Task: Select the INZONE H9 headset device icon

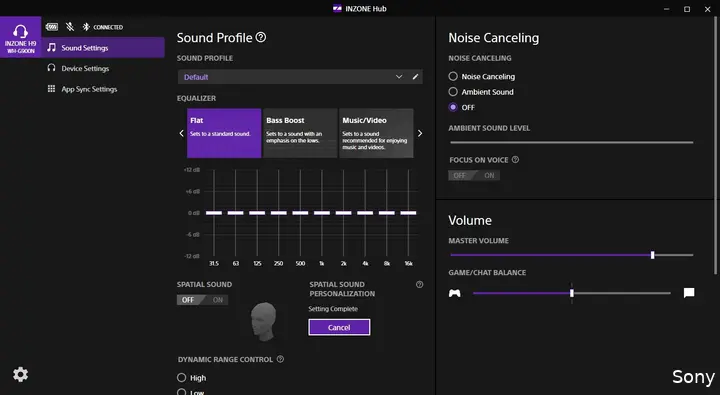Action: coord(20,37)
